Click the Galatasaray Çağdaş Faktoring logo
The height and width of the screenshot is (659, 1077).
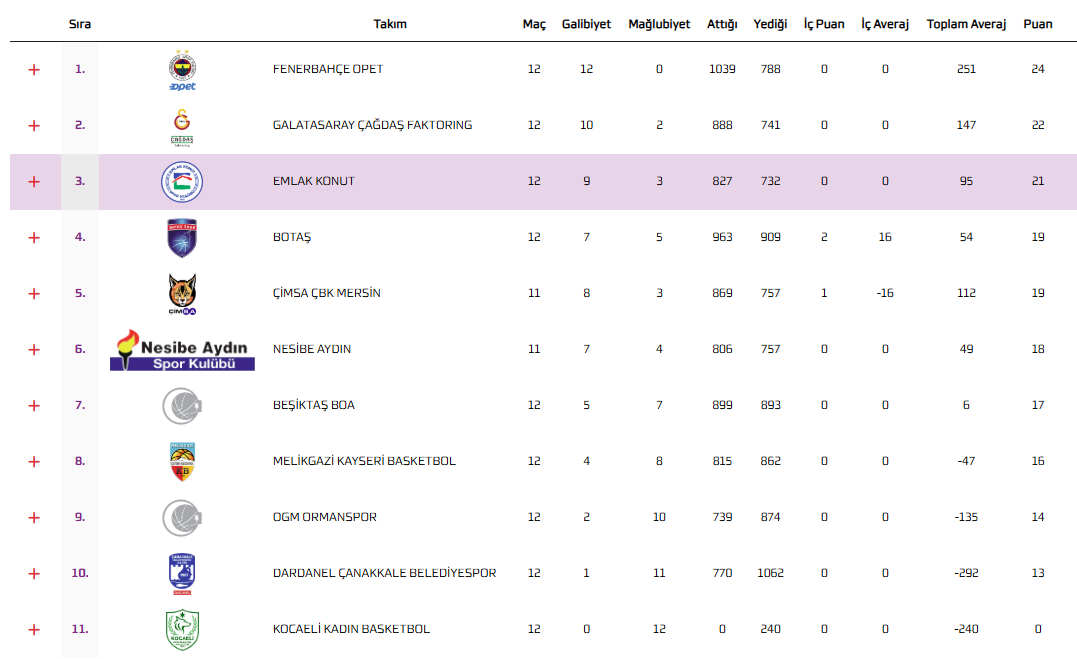(182, 126)
